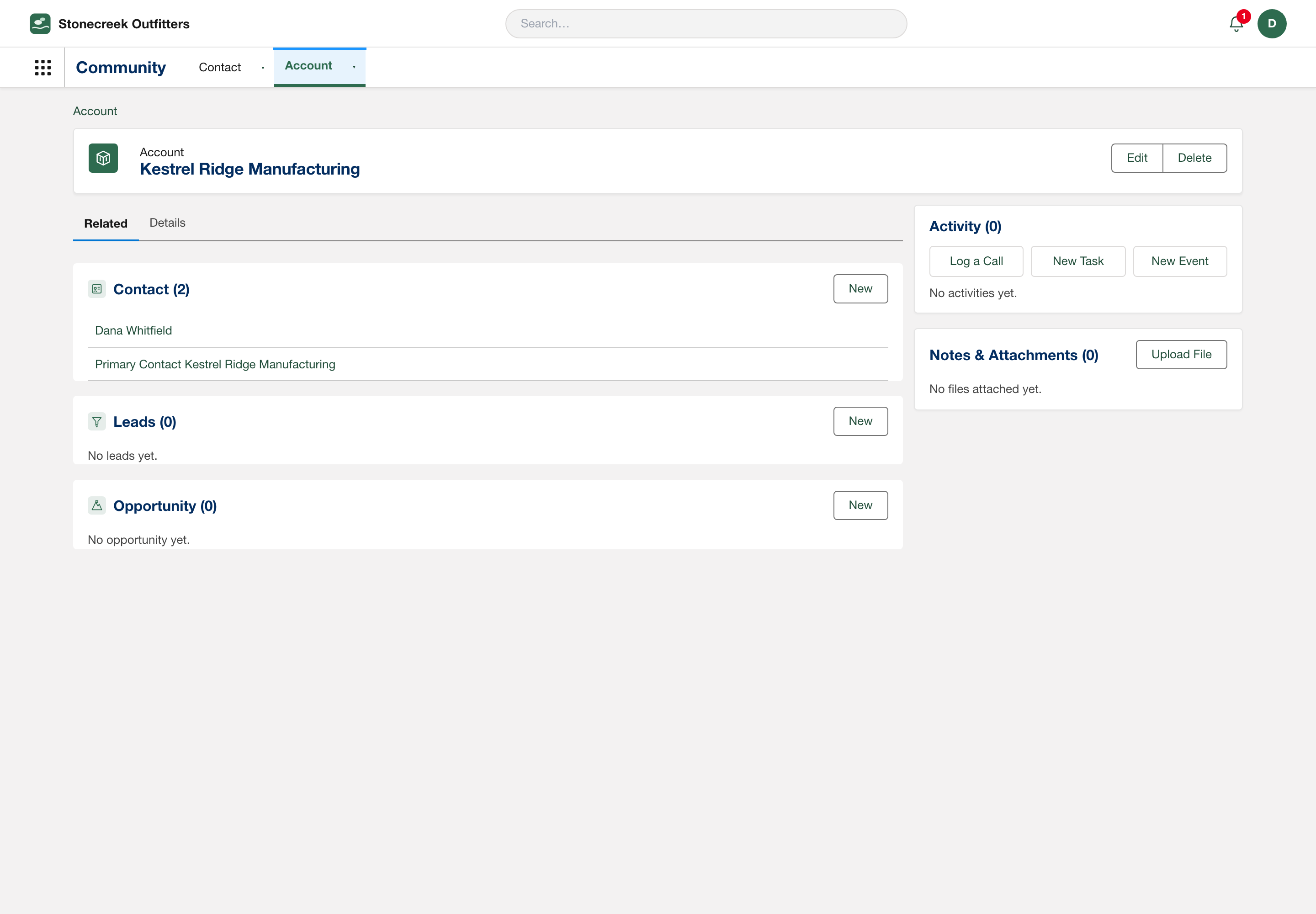Click Log a Call
Viewport: 1316px width, 914px height.
click(x=976, y=261)
